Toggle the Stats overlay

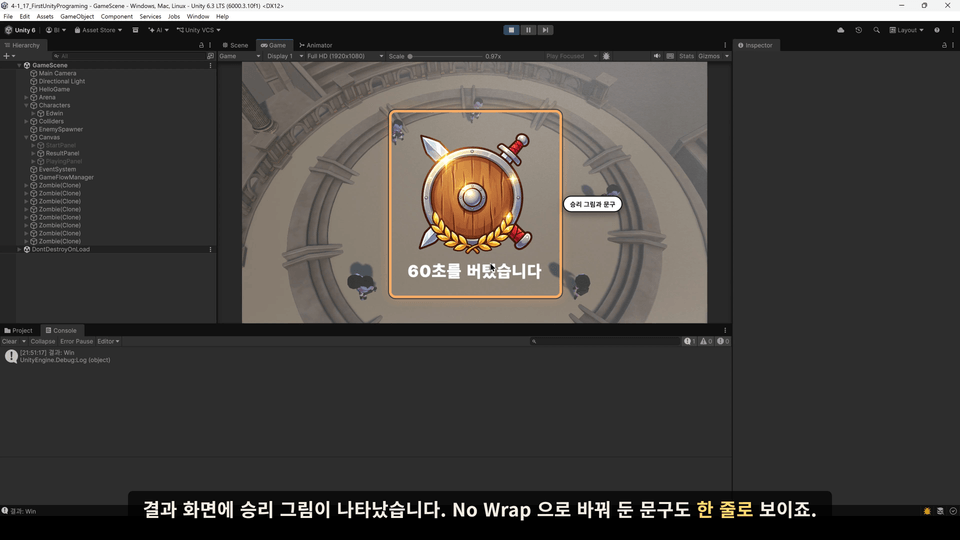tap(686, 56)
